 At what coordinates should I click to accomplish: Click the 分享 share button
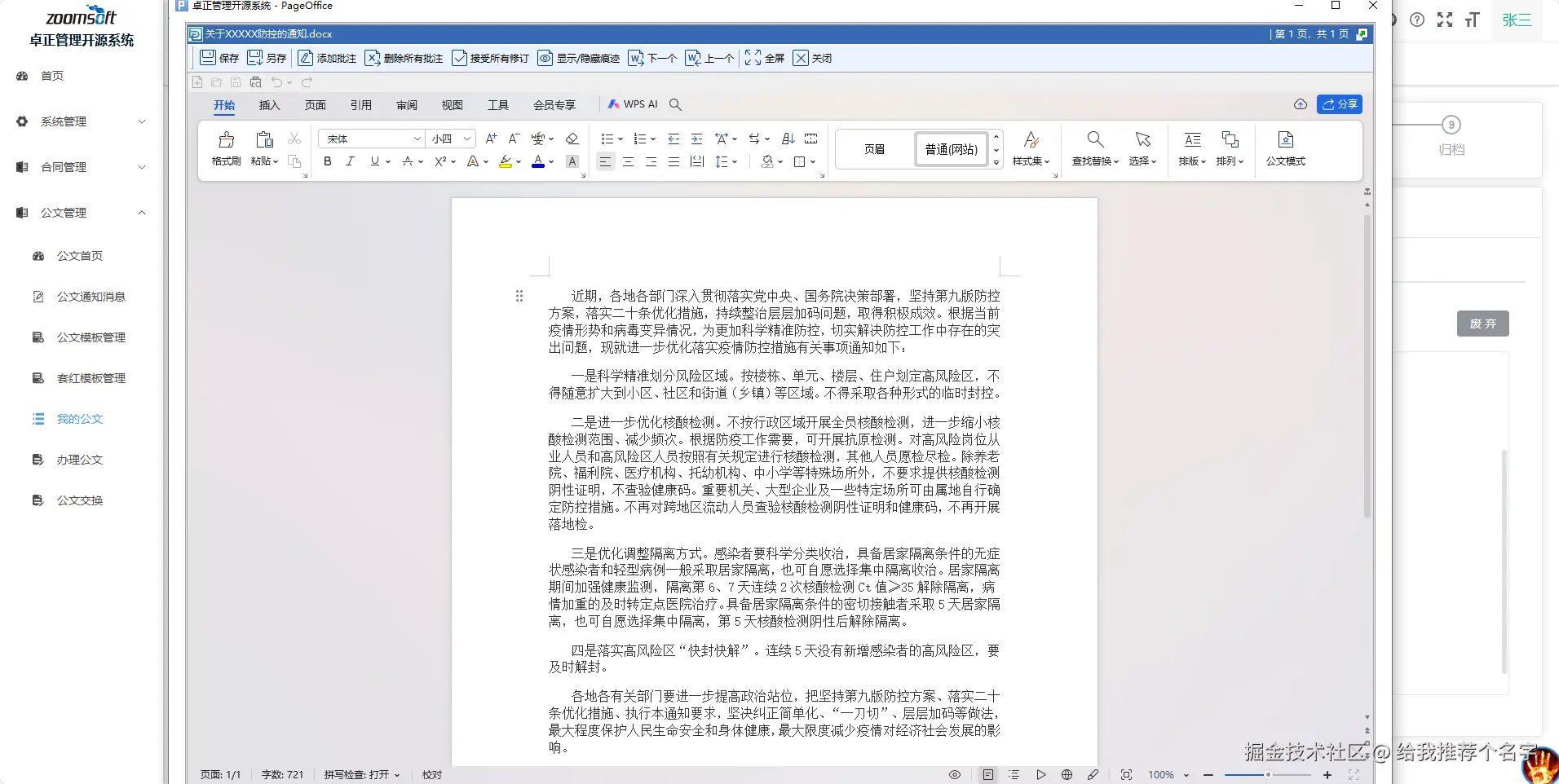coord(1339,104)
